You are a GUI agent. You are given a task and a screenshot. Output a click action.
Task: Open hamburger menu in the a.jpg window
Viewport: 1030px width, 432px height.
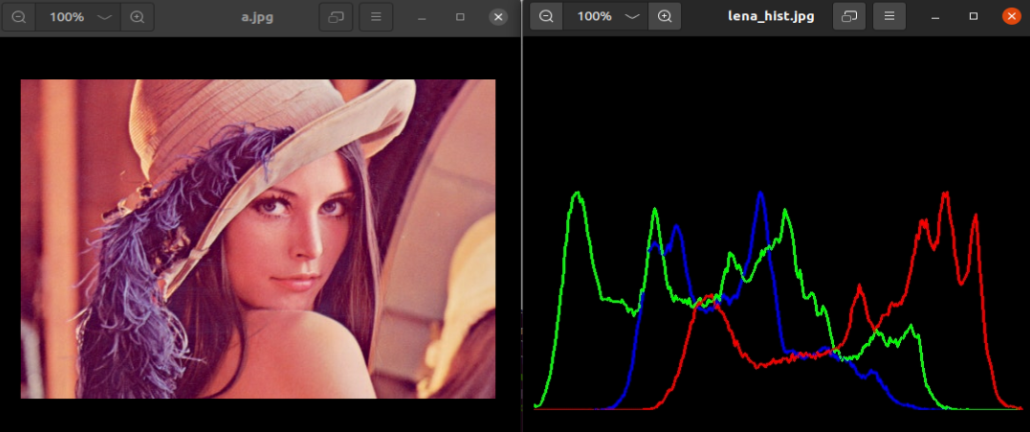[376, 17]
